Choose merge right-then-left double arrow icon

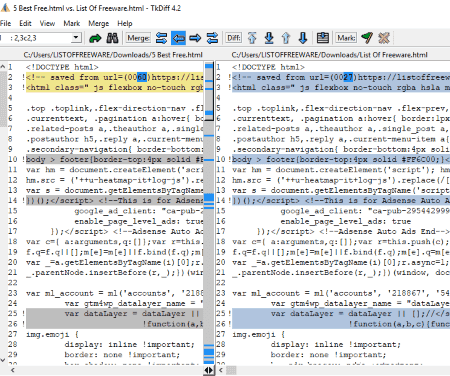[x=212, y=38]
